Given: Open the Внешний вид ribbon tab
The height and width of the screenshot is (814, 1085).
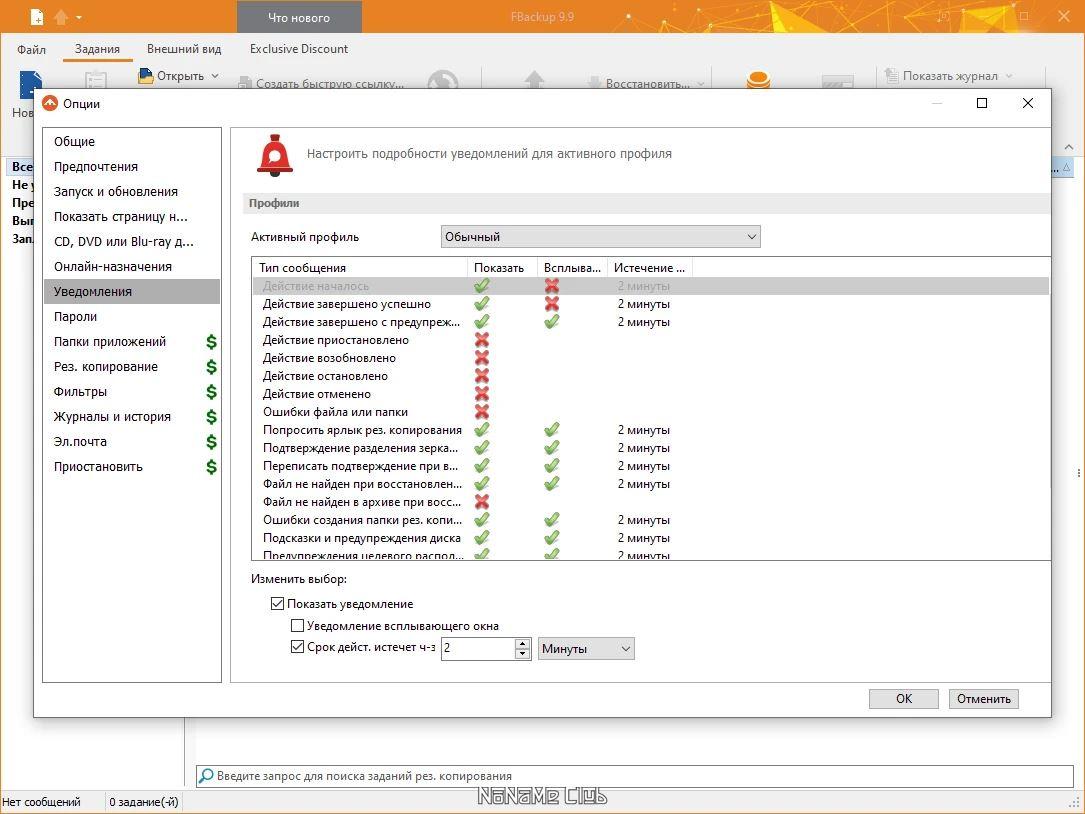Looking at the screenshot, I should (x=184, y=49).
